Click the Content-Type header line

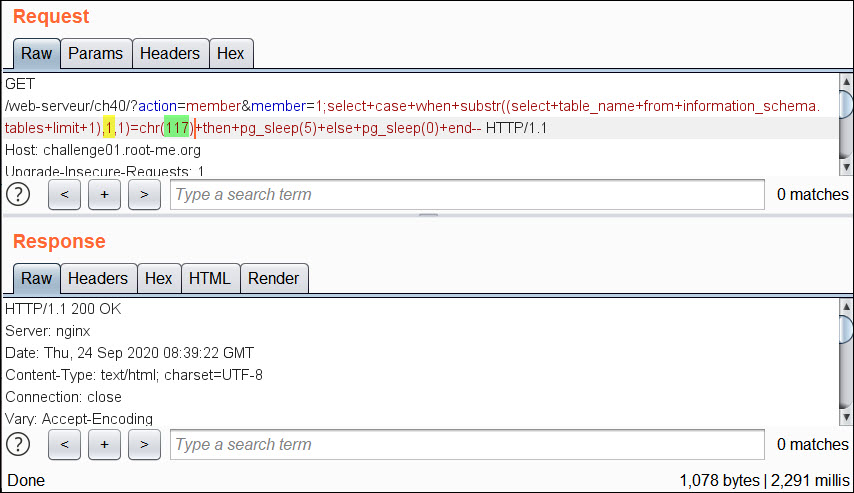click(x=134, y=375)
